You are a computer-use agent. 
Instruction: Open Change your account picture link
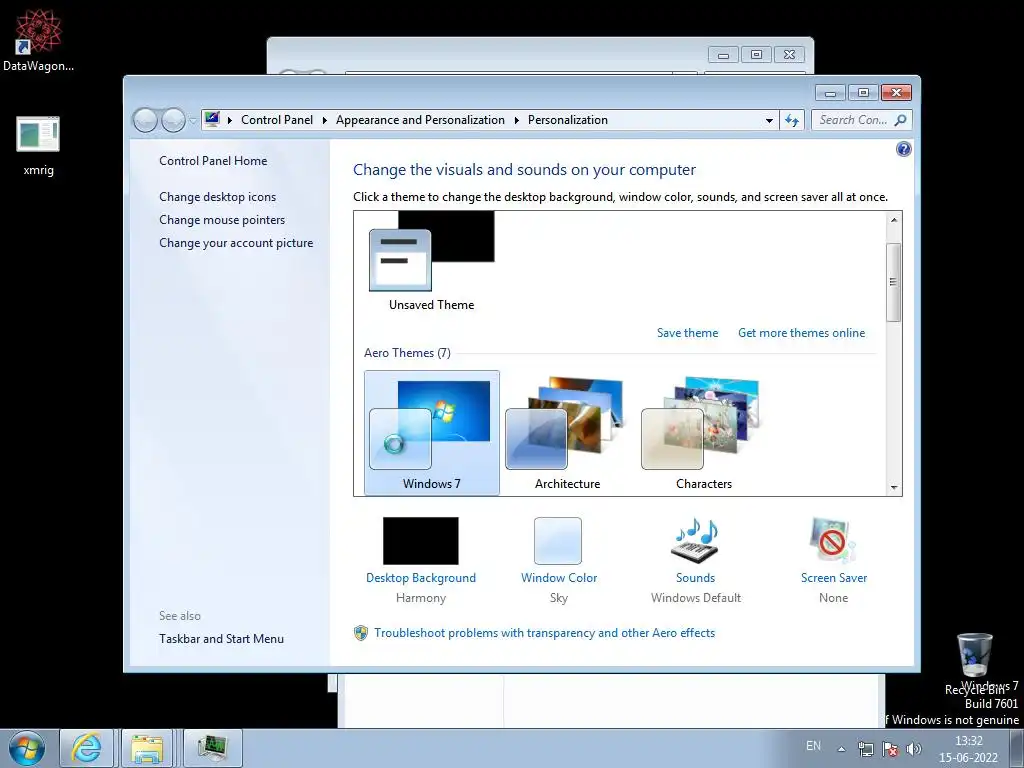tap(236, 242)
